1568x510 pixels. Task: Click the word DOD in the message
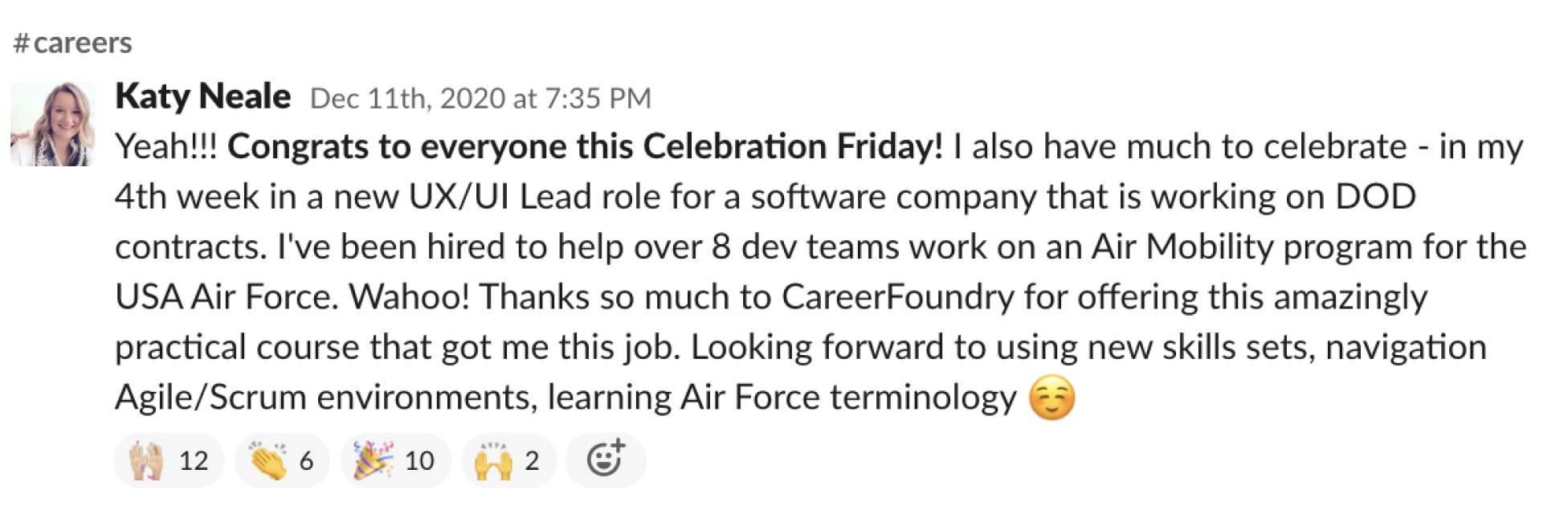coord(1374,197)
